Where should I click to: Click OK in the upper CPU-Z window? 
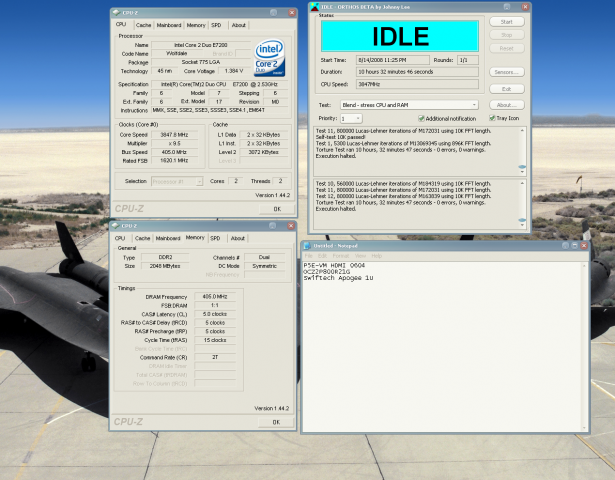point(277,209)
